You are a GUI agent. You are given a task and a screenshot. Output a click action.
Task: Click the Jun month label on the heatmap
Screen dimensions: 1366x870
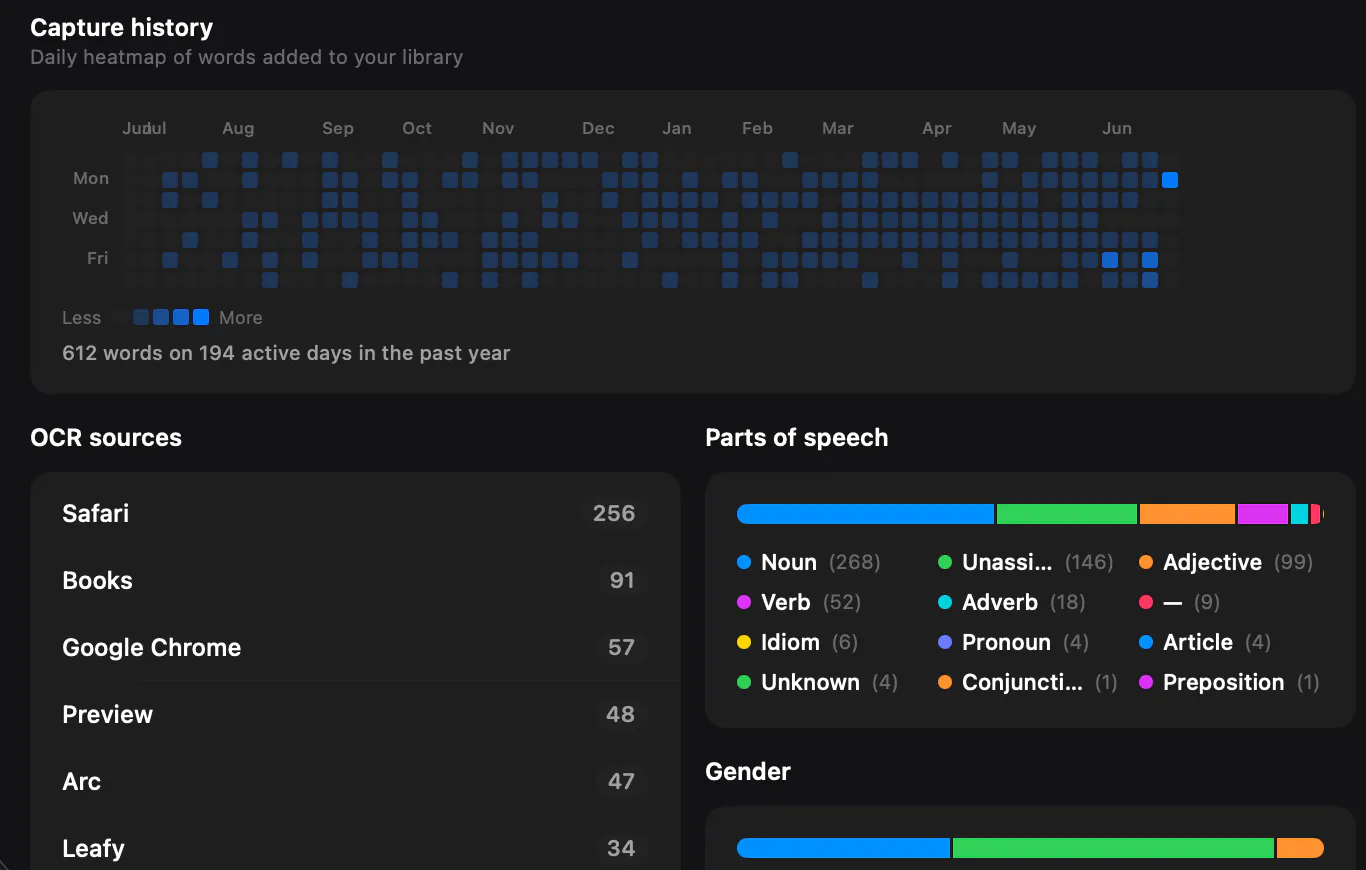pos(1117,128)
